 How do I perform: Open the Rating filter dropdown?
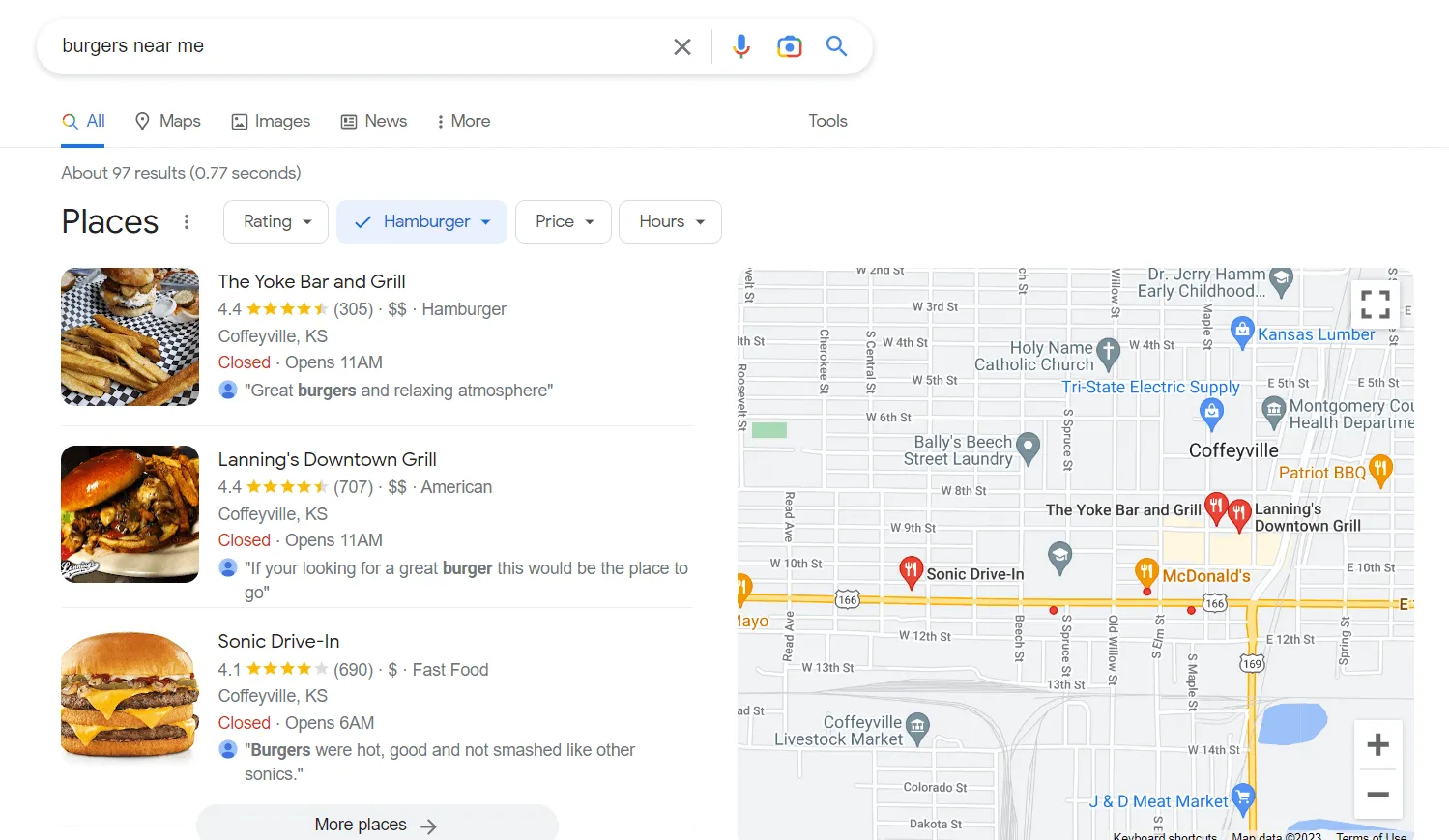tap(275, 221)
